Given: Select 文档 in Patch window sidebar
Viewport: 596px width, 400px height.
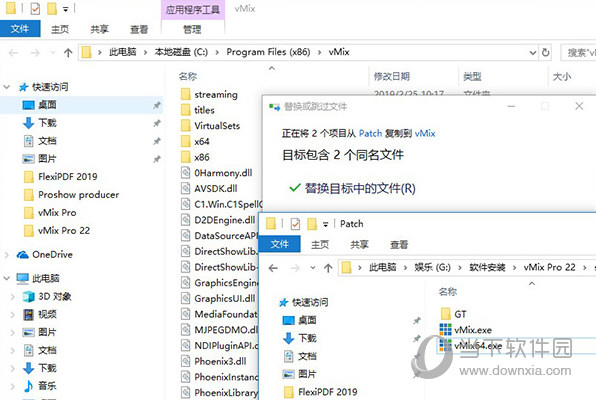Looking at the screenshot, I should click(307, 356).
